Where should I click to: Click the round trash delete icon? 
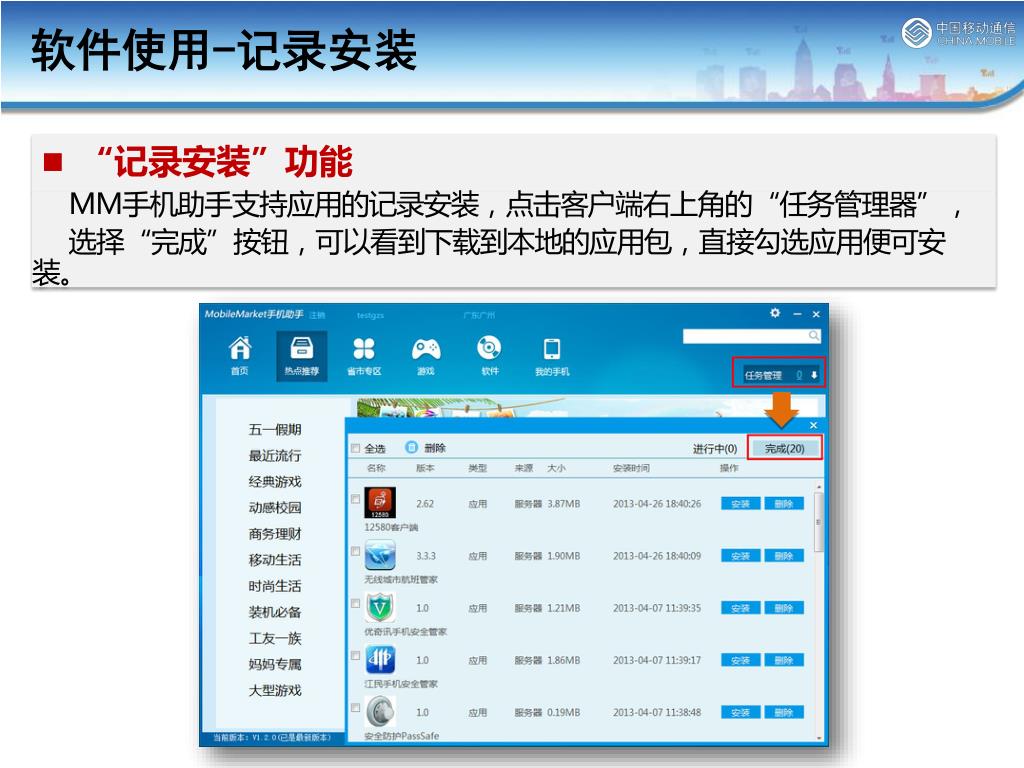411,447
